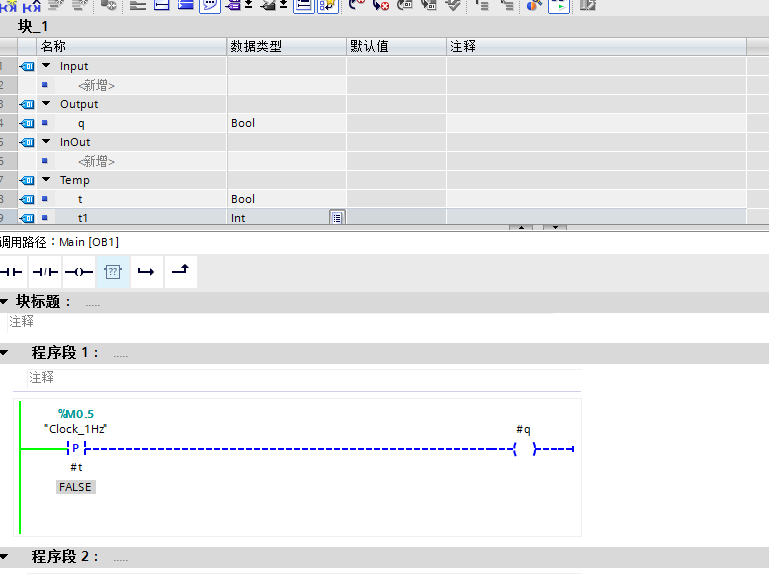This screenshot has width=769, height=575.
Task: Select the t variable name cell
Action: click(140, 199)
